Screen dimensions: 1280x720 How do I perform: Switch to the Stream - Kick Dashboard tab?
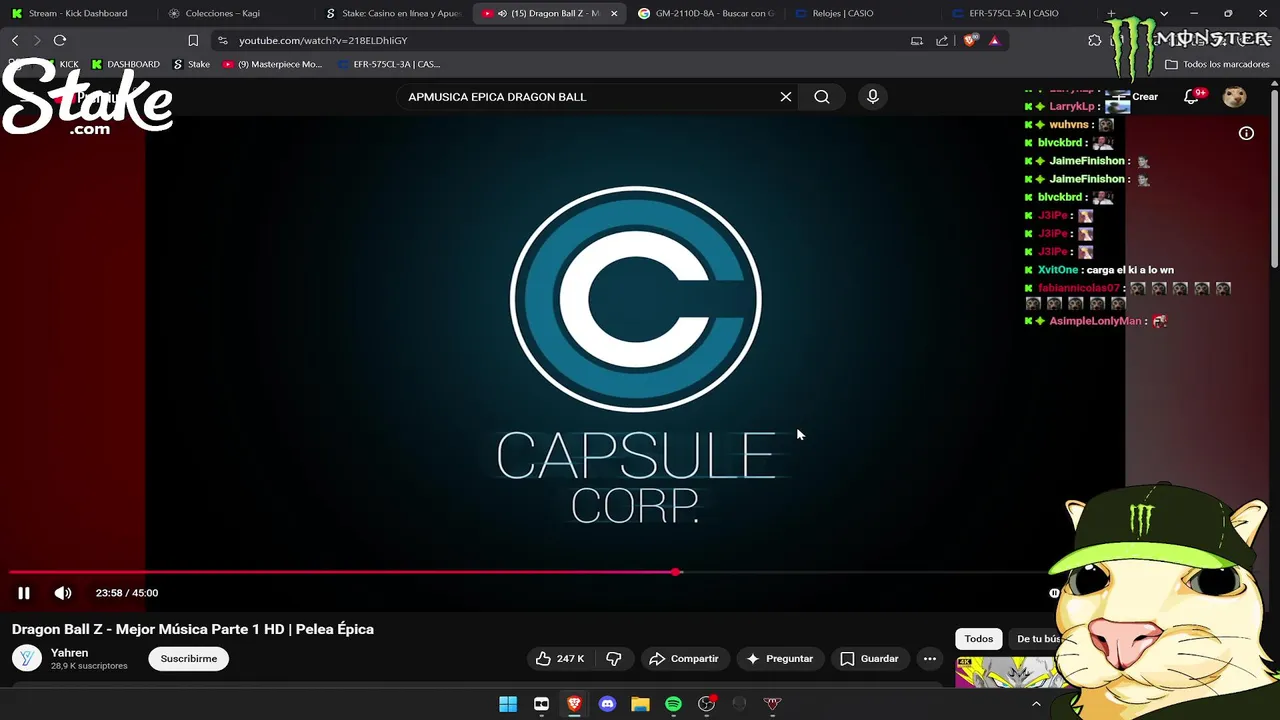point(76,13)
